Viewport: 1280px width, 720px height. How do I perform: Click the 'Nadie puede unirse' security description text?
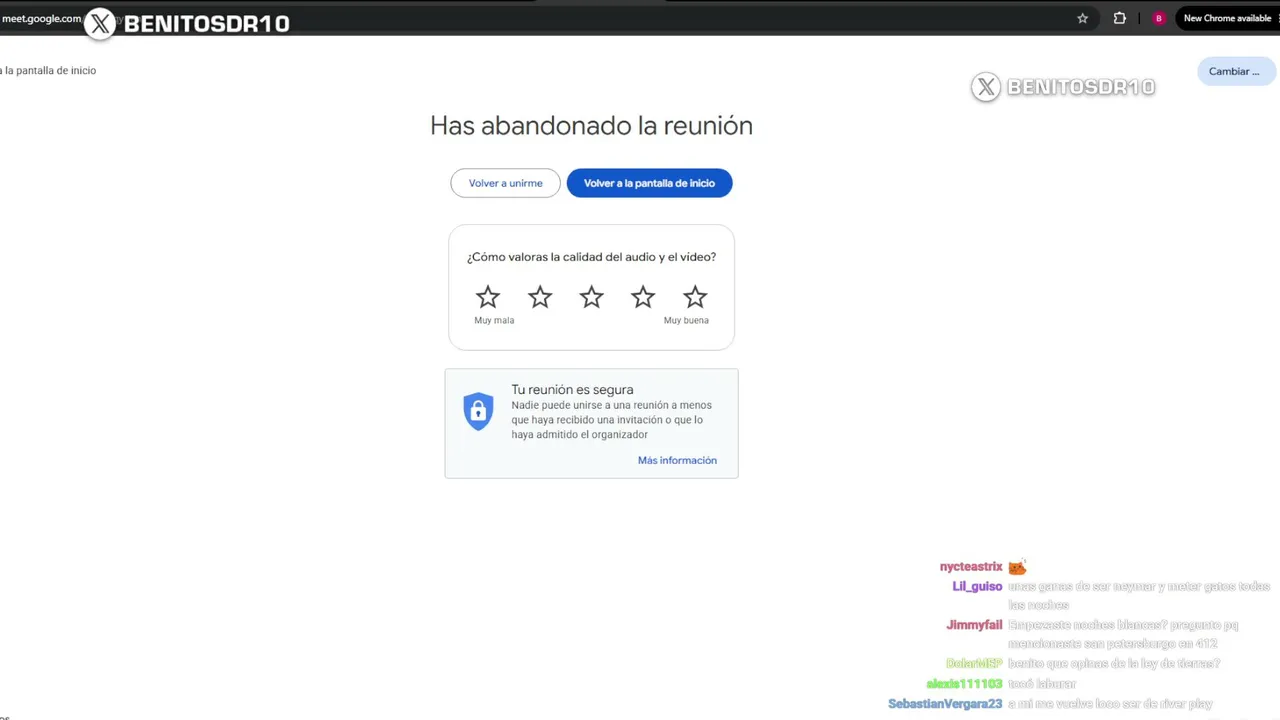tap(611, 420)
